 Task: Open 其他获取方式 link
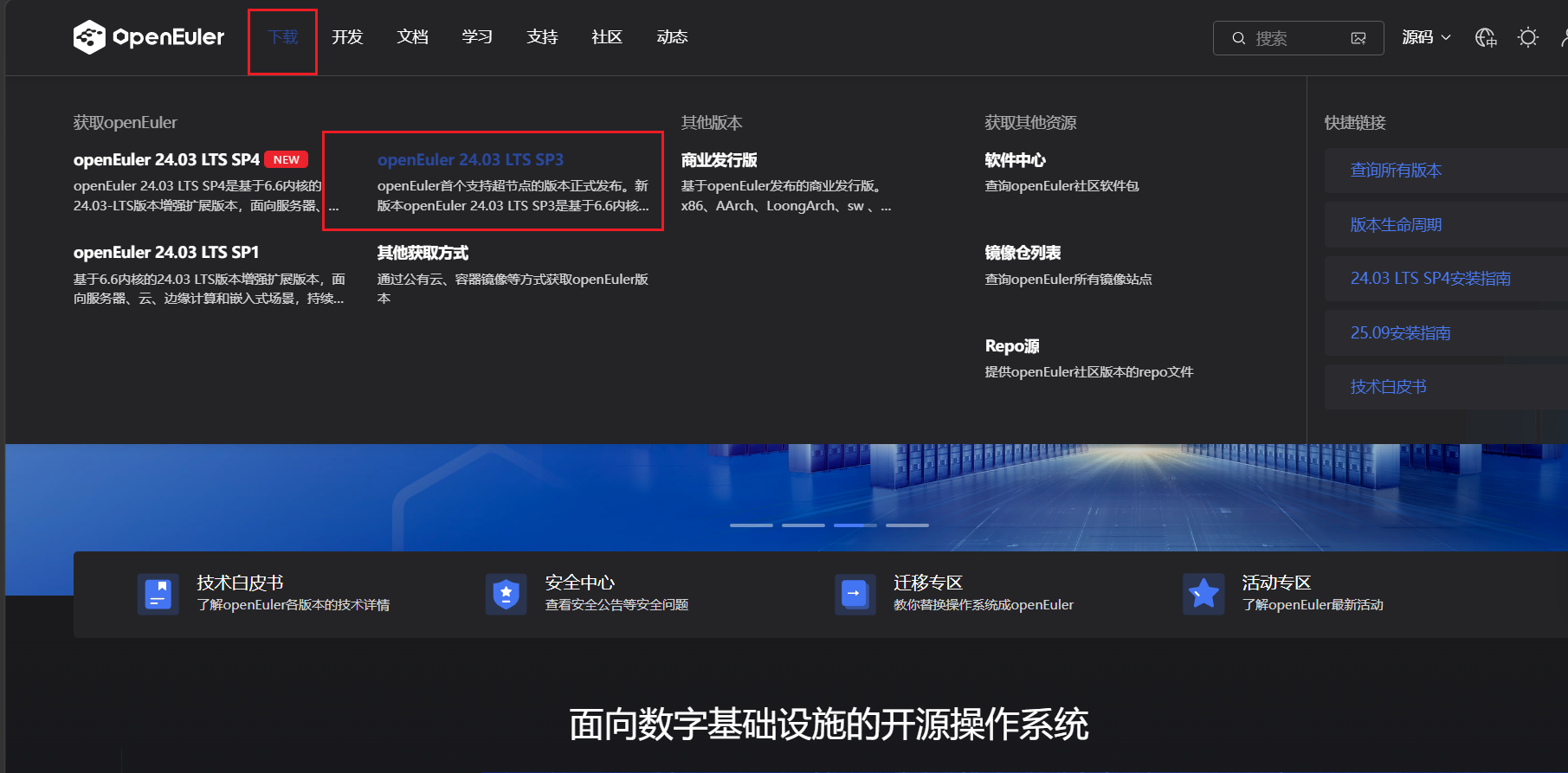[x=423, y=253]
